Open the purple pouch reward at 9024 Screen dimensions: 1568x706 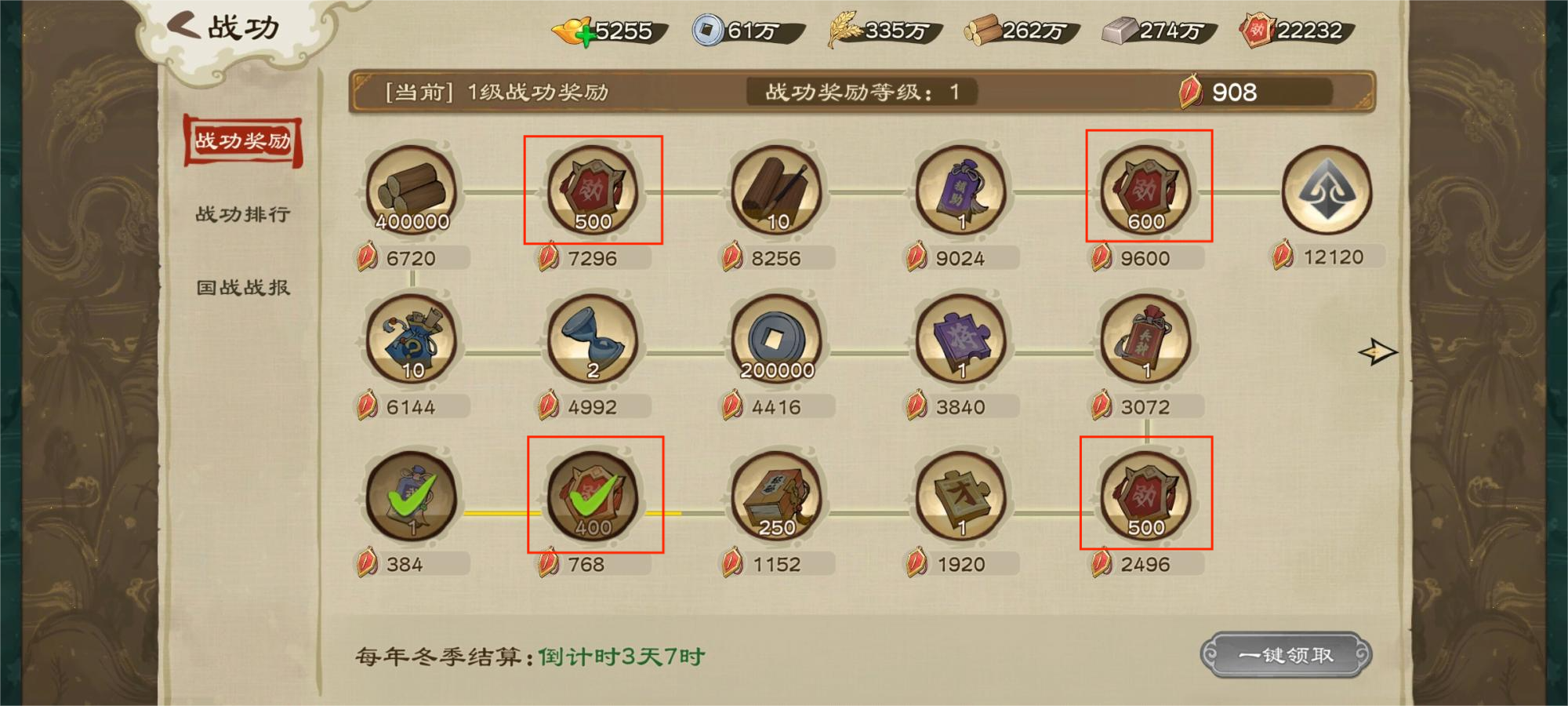click(x=960, y=191)
